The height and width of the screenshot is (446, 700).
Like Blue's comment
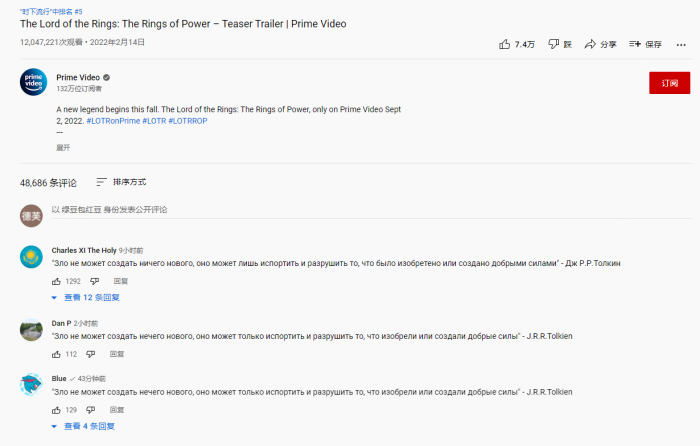click(x=56, y=410)
